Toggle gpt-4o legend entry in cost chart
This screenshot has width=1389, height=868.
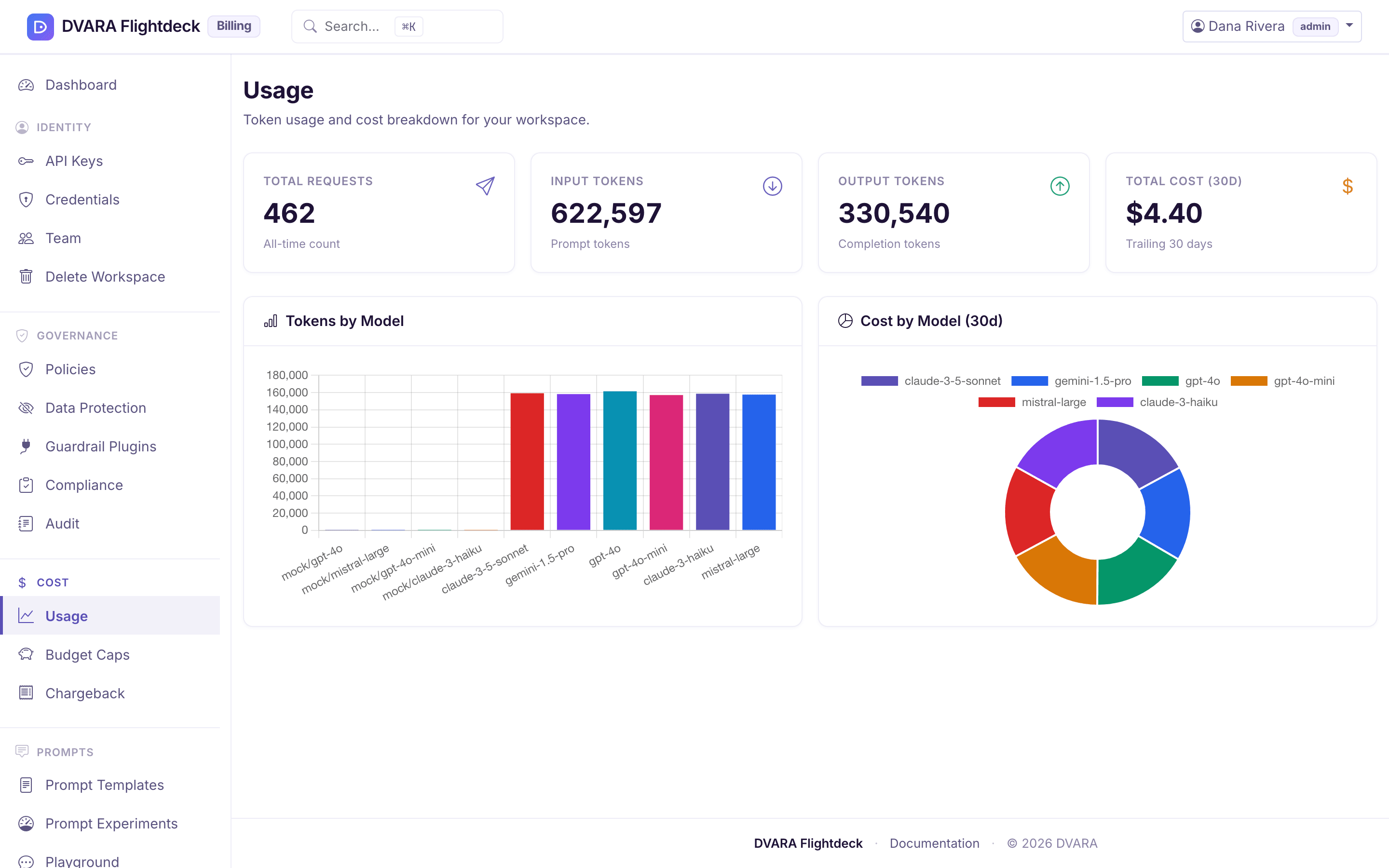pos(1181,381)
